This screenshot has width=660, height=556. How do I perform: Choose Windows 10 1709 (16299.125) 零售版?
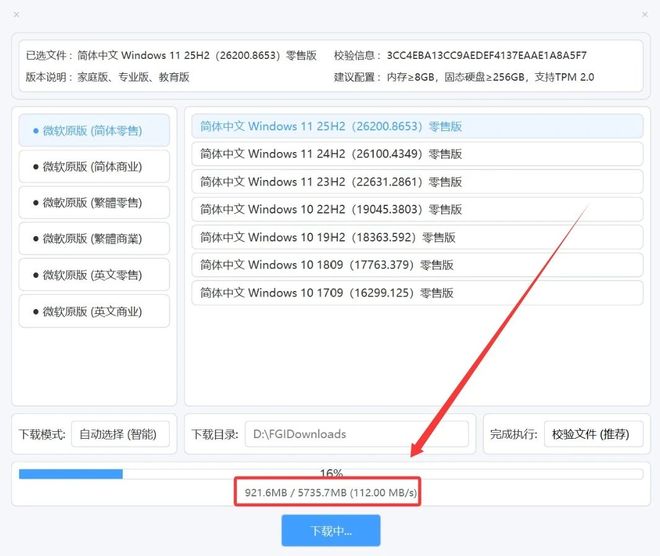coord(417,293)
